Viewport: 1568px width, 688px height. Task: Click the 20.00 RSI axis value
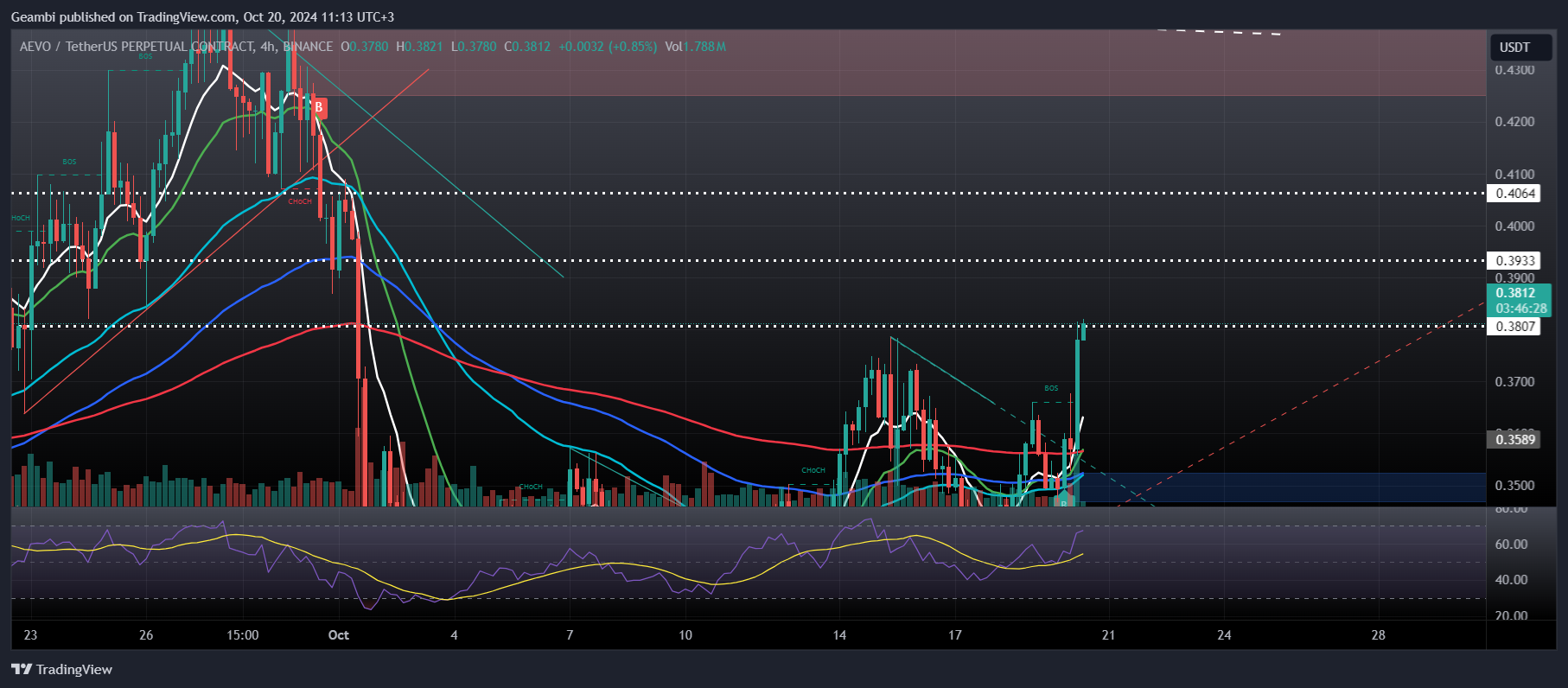tap(1511, 616)
